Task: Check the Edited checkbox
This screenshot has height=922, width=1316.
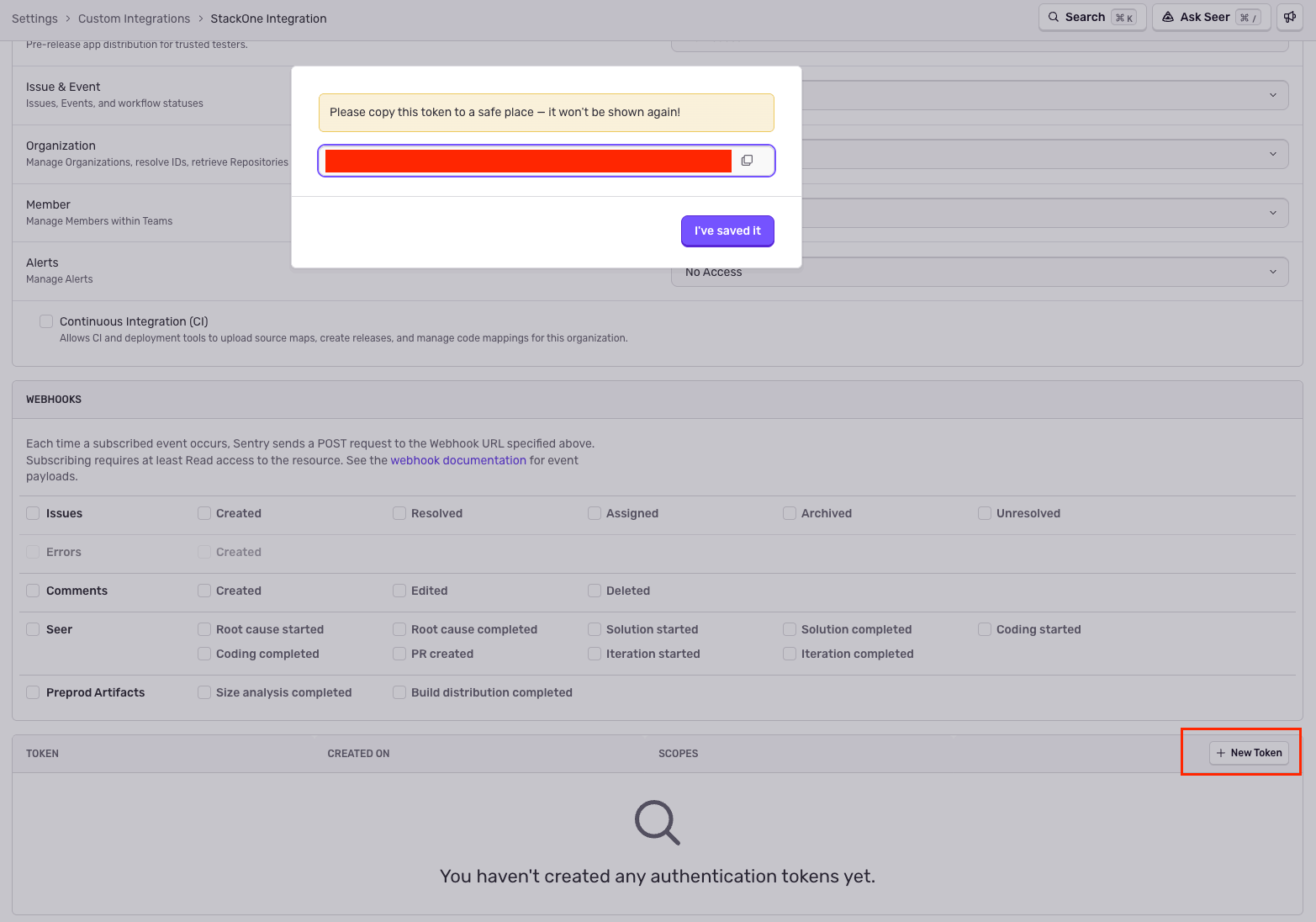Action: 399,591
